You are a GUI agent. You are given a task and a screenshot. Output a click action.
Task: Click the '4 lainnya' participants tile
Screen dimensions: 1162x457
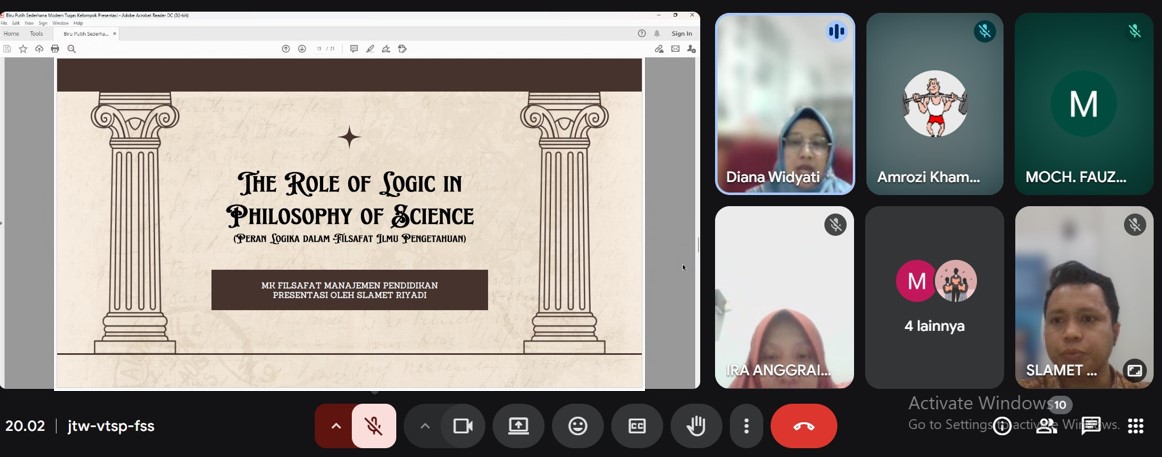tap(934, 298)
